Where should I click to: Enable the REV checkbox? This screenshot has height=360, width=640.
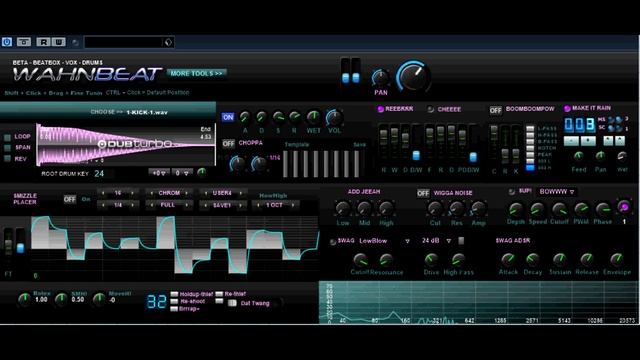click(7, 159)
